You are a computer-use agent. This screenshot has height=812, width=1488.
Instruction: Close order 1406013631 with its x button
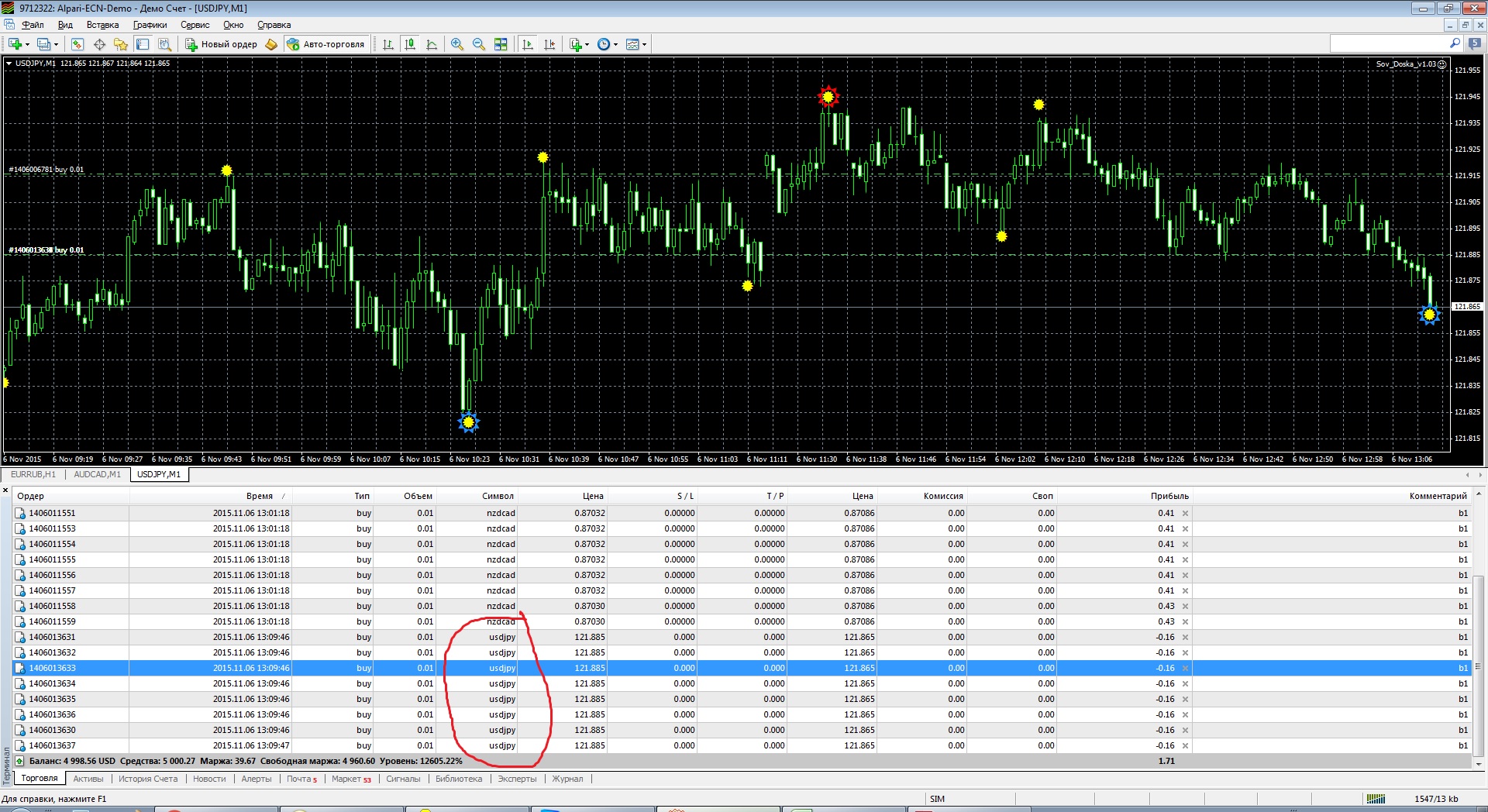pos(1185,637)
